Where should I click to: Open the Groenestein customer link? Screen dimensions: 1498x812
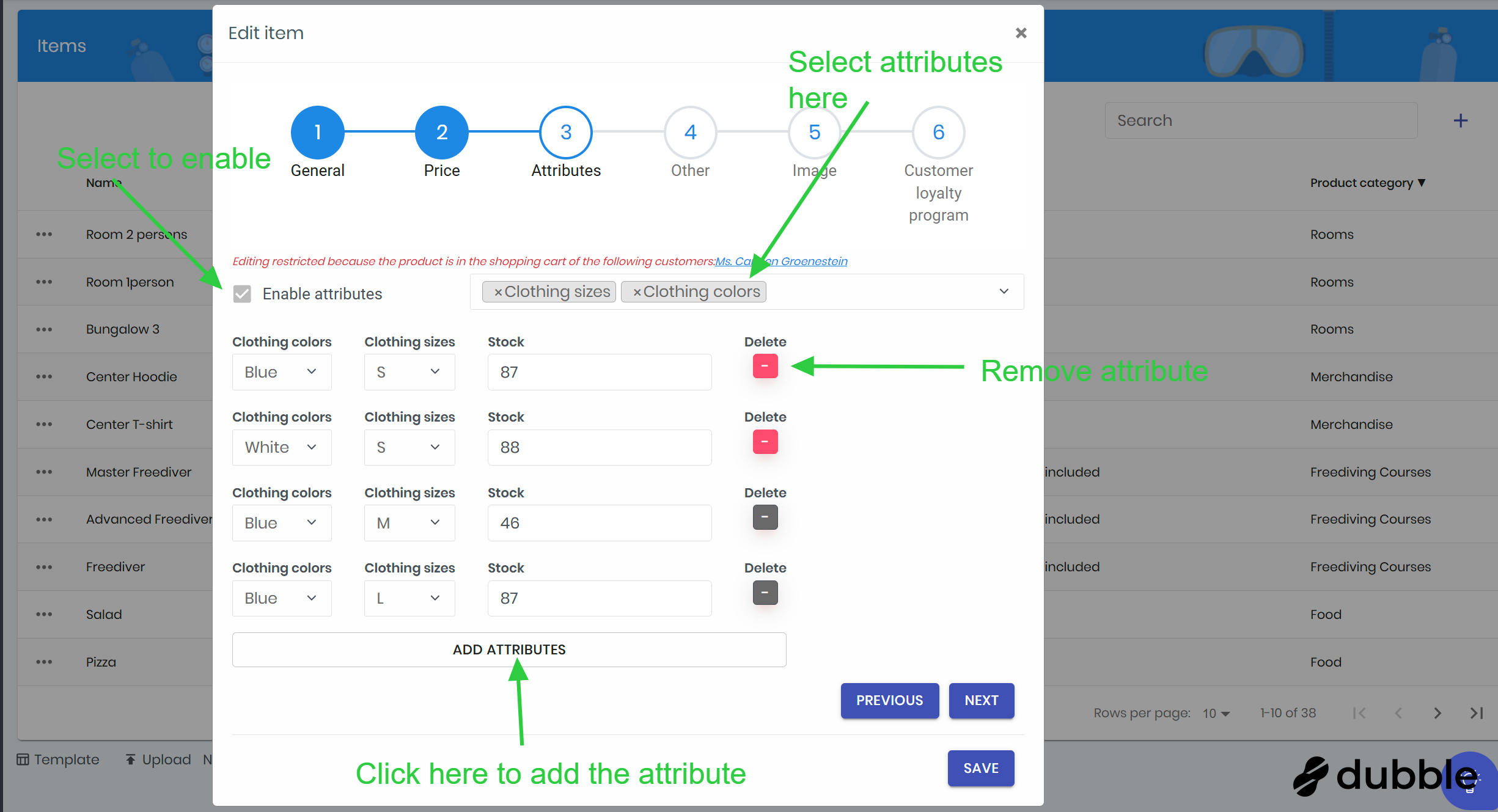[781, 262]
